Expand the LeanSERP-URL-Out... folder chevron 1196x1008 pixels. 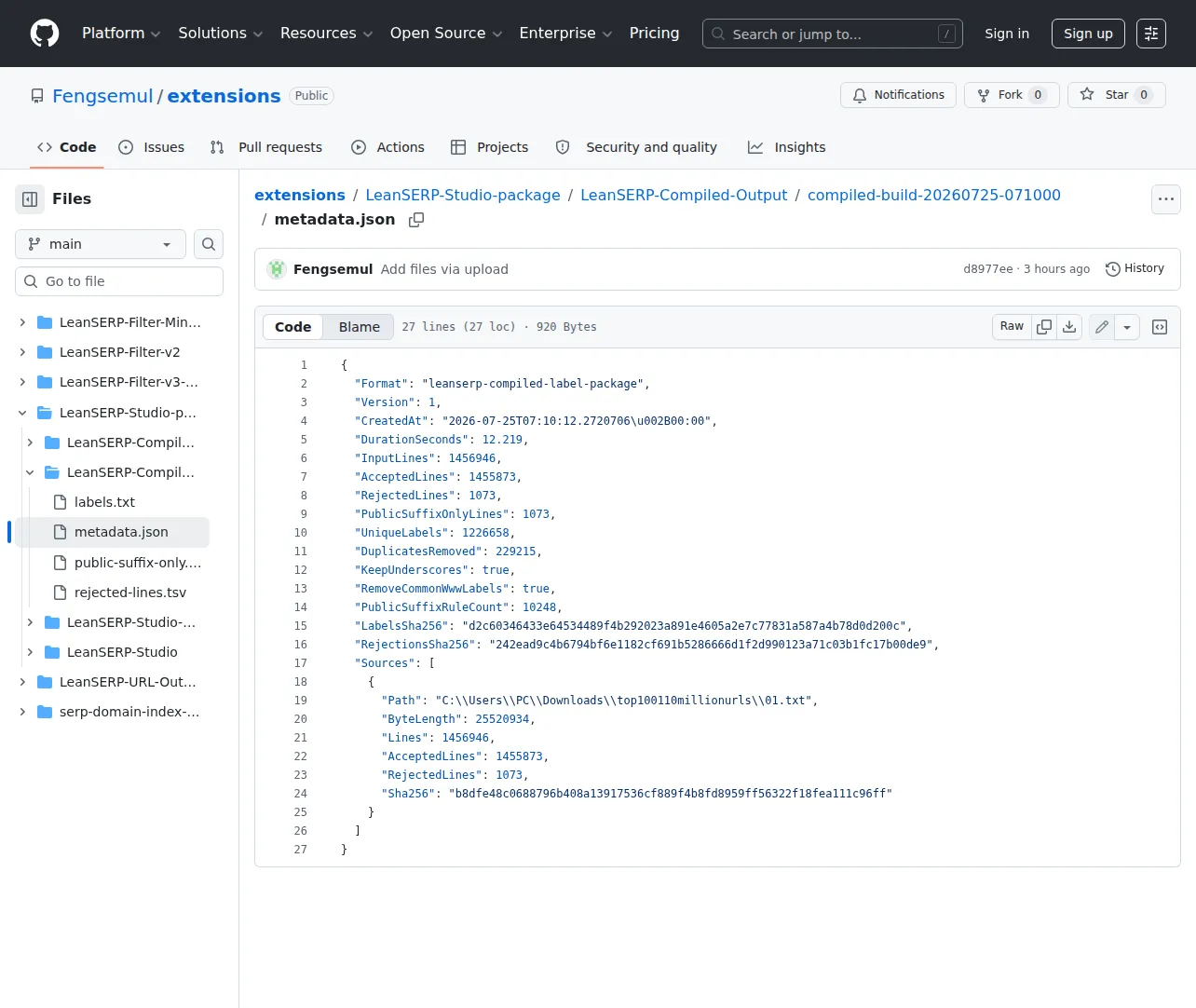[x=22, y=682]
